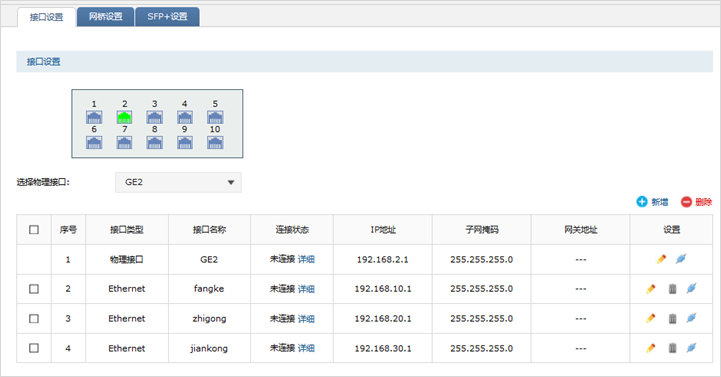
Task: Click the 接口名称 column header
Action: (x=209, y=229)
